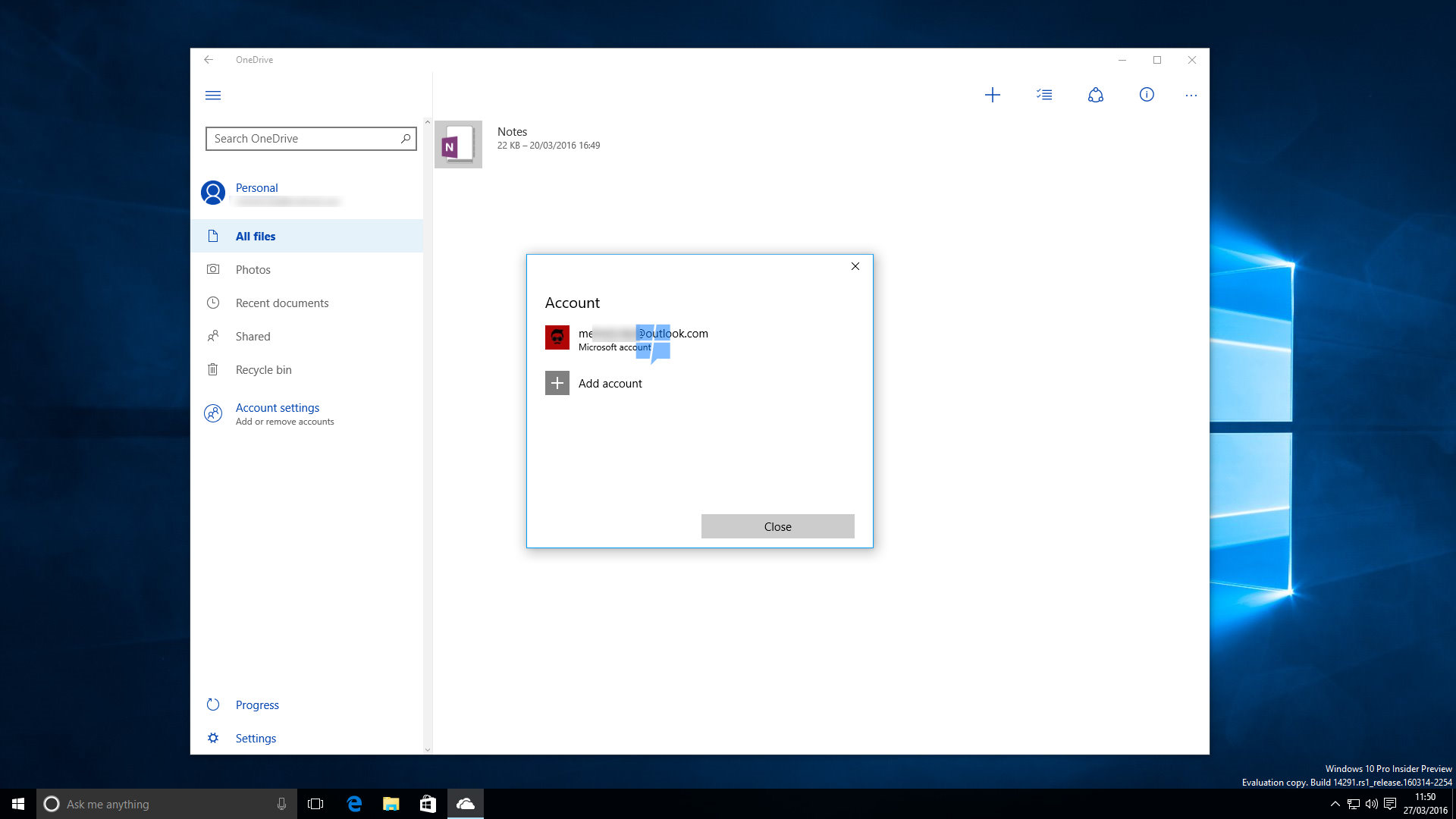1456x819 pixels.
Task: Click the Notes OneNote thumbnail
Action: pyautogui.click(x=457, y=145)
